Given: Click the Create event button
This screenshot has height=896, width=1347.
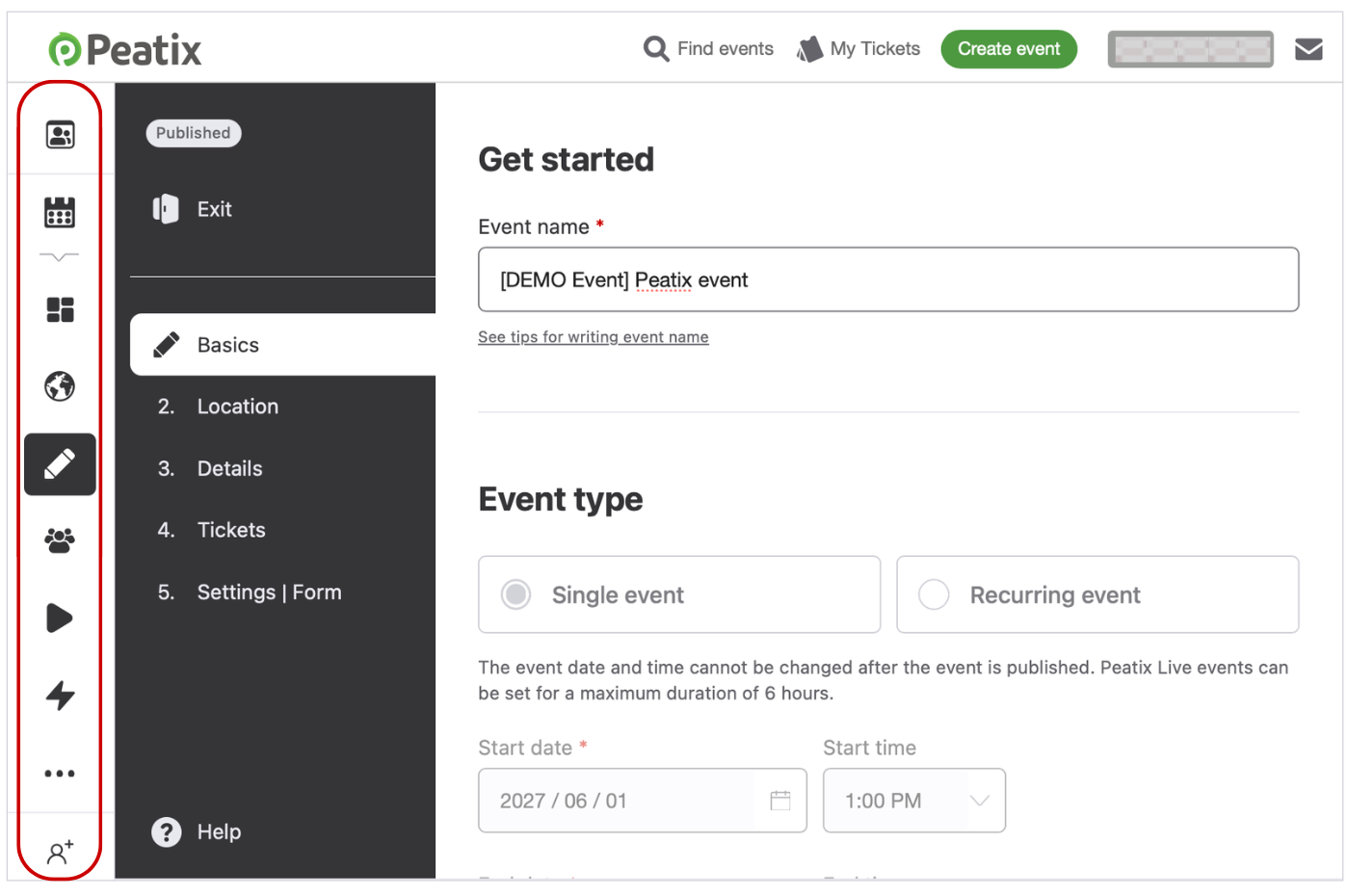Looking at the screenshot, I should (x=1009, y=49).
